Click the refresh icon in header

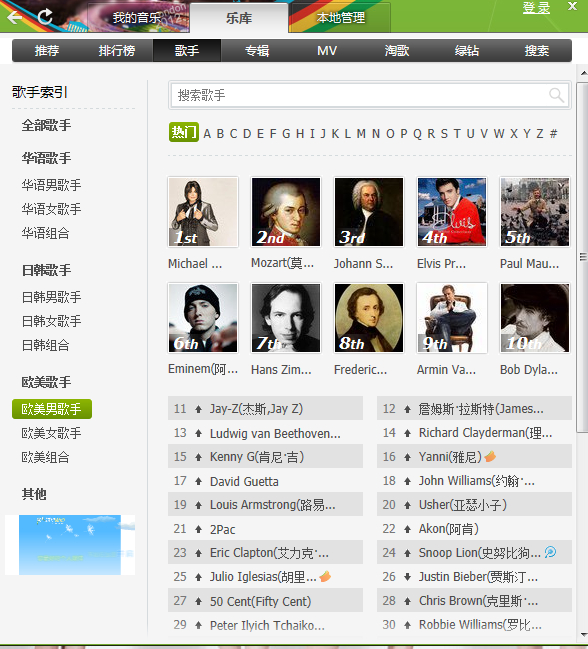45,17
